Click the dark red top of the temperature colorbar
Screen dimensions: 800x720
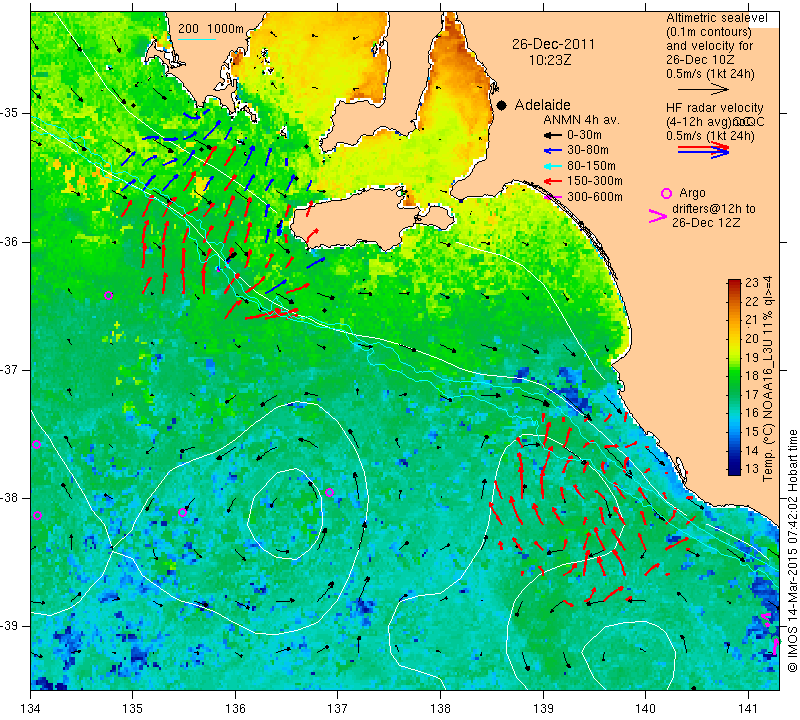point(734,284)
